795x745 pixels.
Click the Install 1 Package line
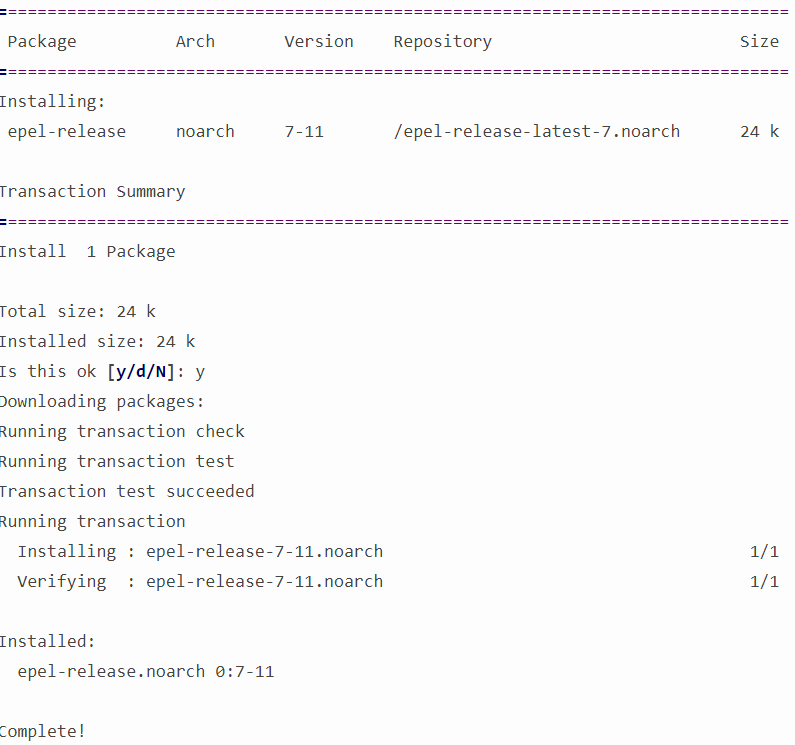[87, 252]
